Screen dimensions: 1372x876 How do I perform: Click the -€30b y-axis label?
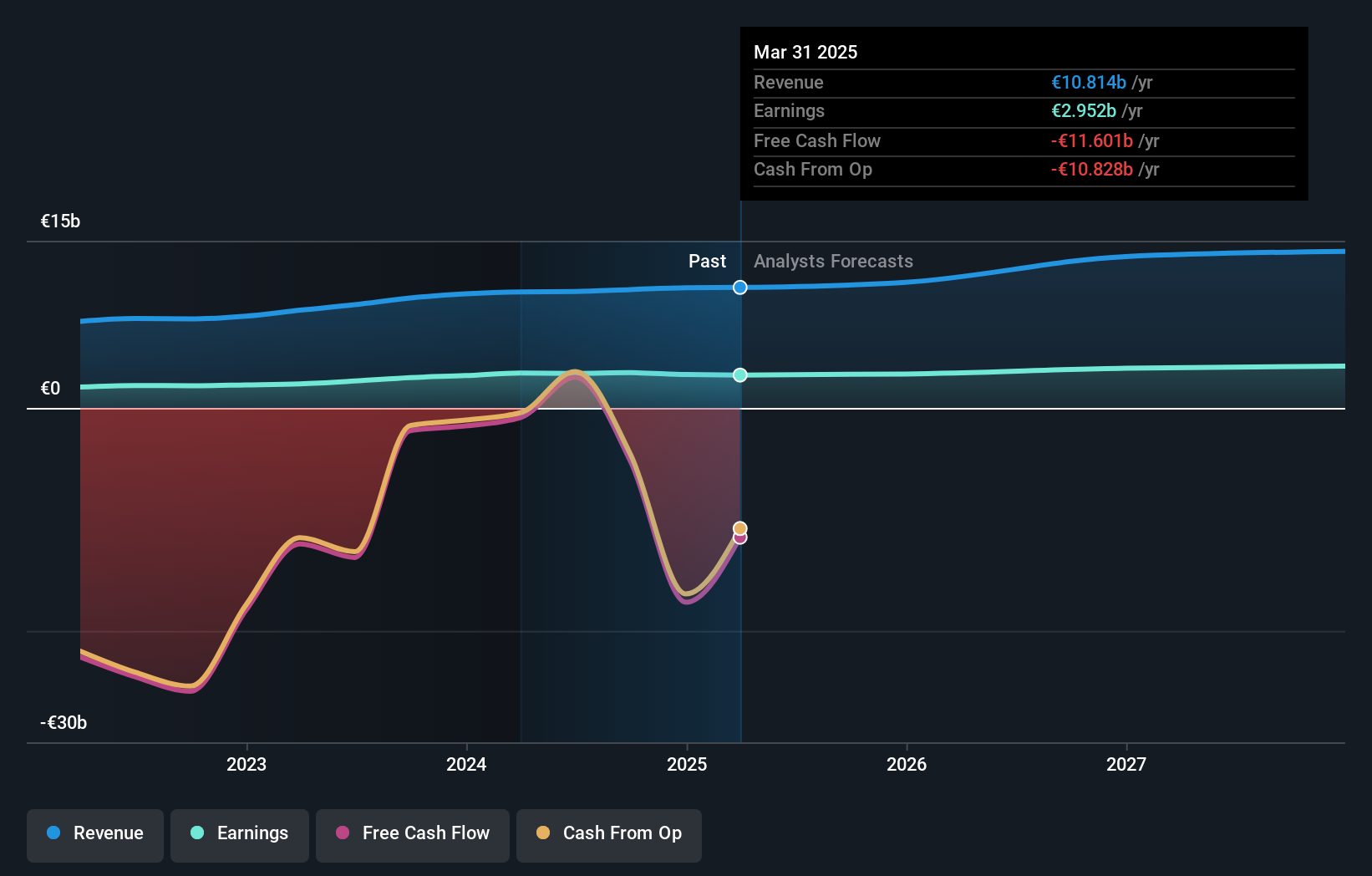click(x=64, y=723)
